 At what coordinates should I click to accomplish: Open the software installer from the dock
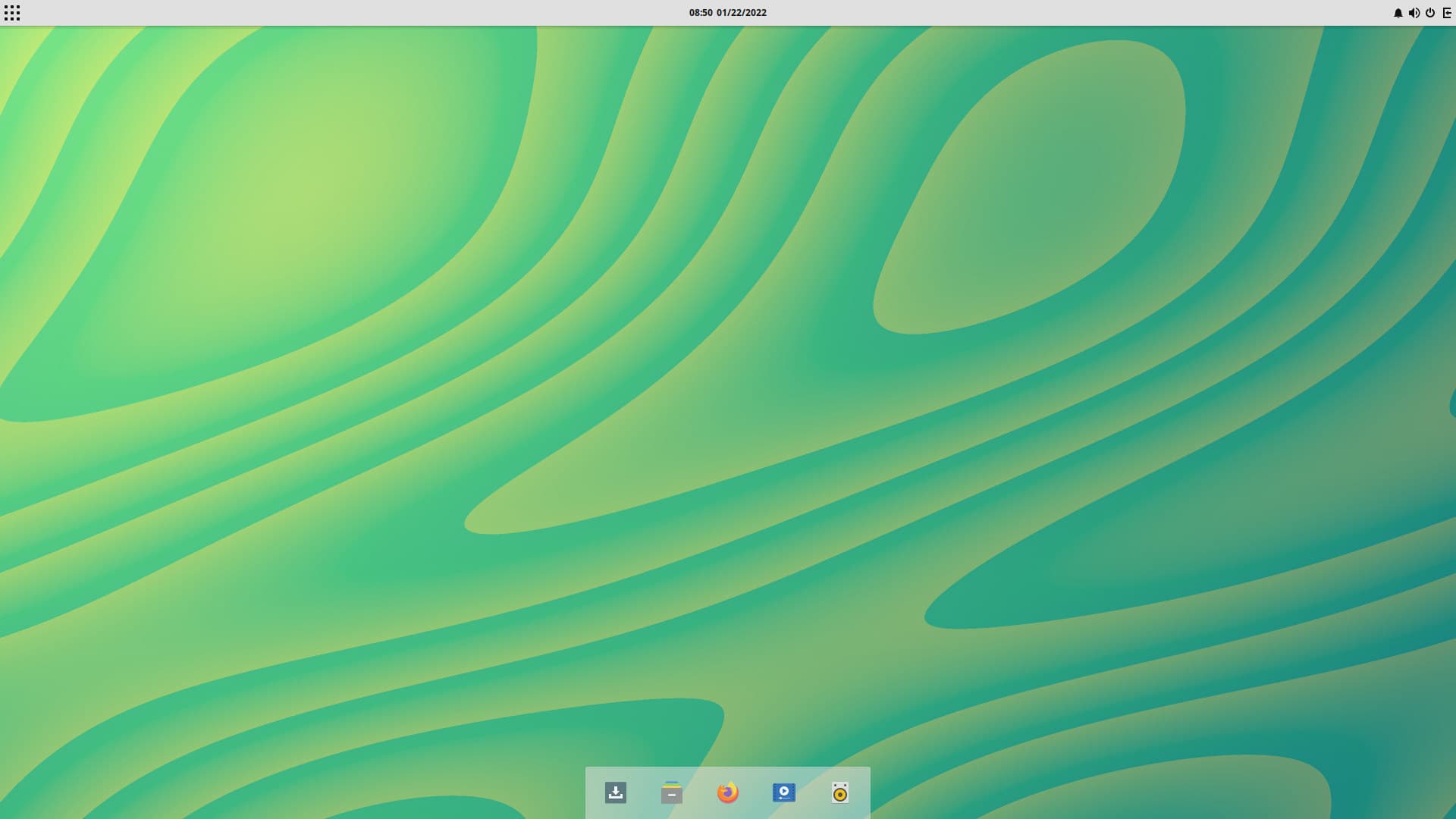coord(616,792)
